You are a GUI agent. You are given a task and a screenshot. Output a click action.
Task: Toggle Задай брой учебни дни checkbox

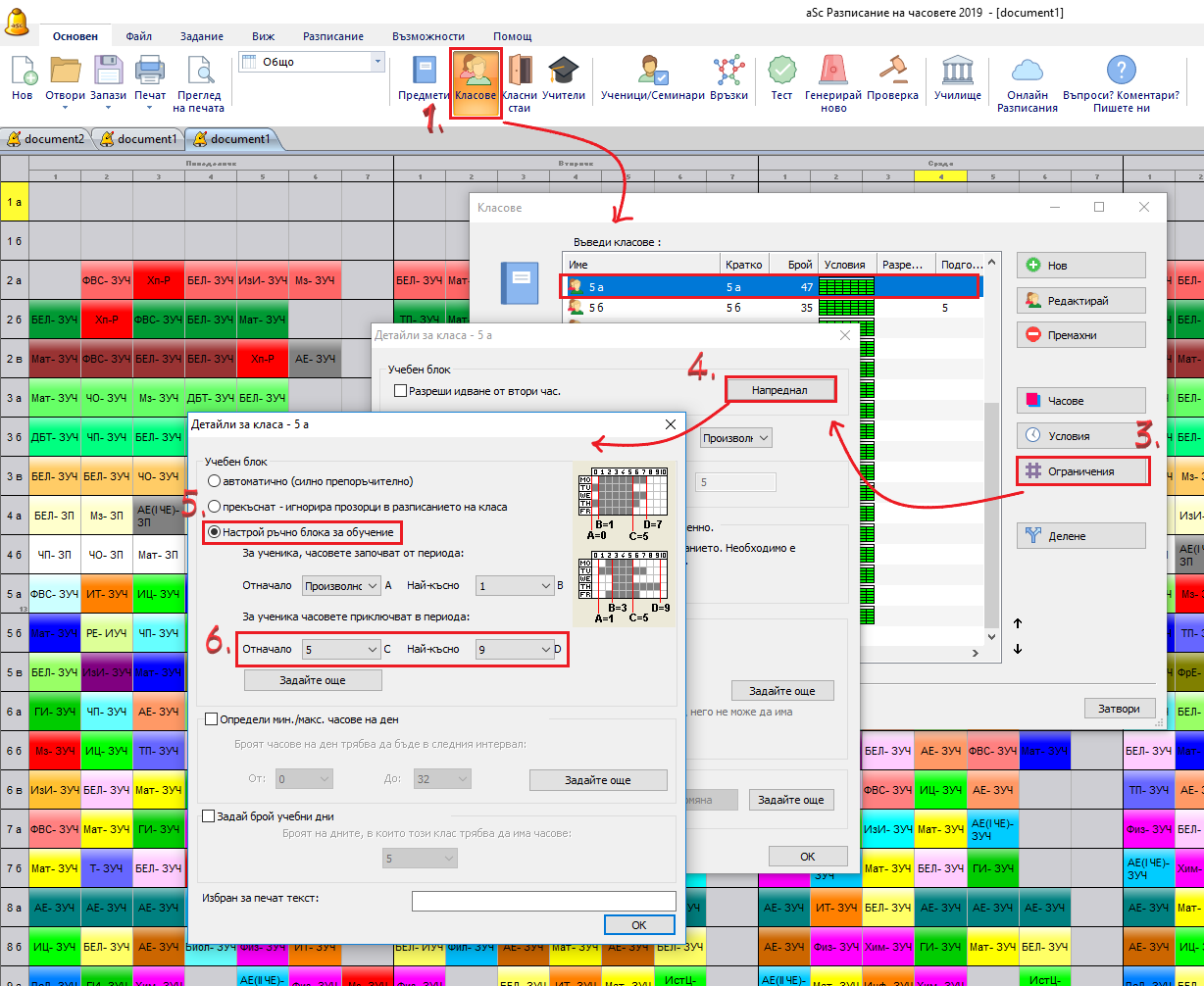tap(208, 815)
